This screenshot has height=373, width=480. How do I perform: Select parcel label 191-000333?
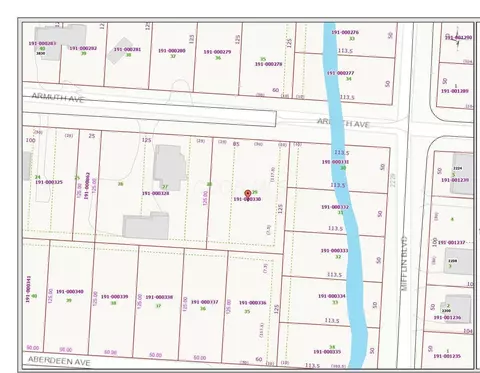point(334,251)
